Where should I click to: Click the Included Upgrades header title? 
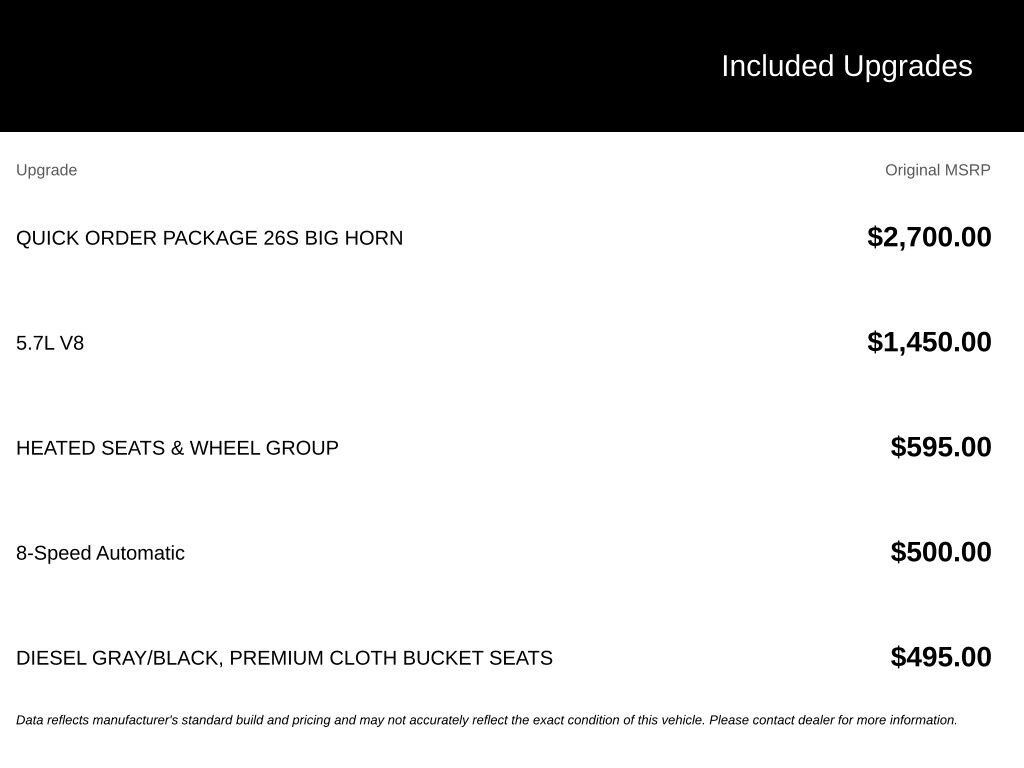[846, 67]
